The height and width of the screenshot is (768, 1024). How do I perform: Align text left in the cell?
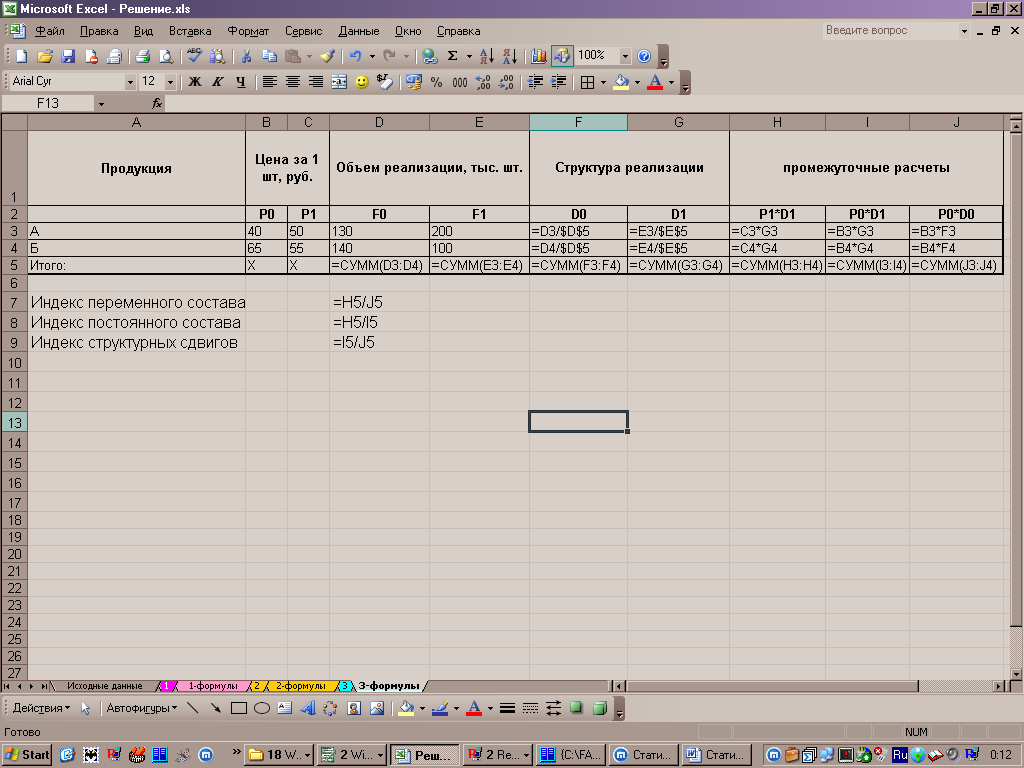[x=269, y=82]
